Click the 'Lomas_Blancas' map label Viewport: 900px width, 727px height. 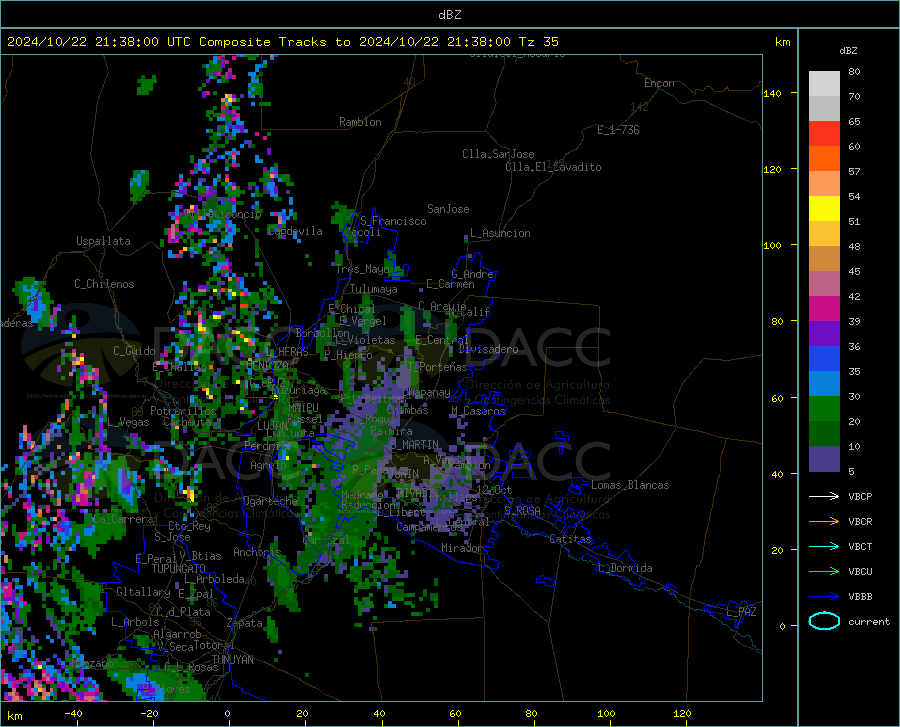(x=630, y=485)
